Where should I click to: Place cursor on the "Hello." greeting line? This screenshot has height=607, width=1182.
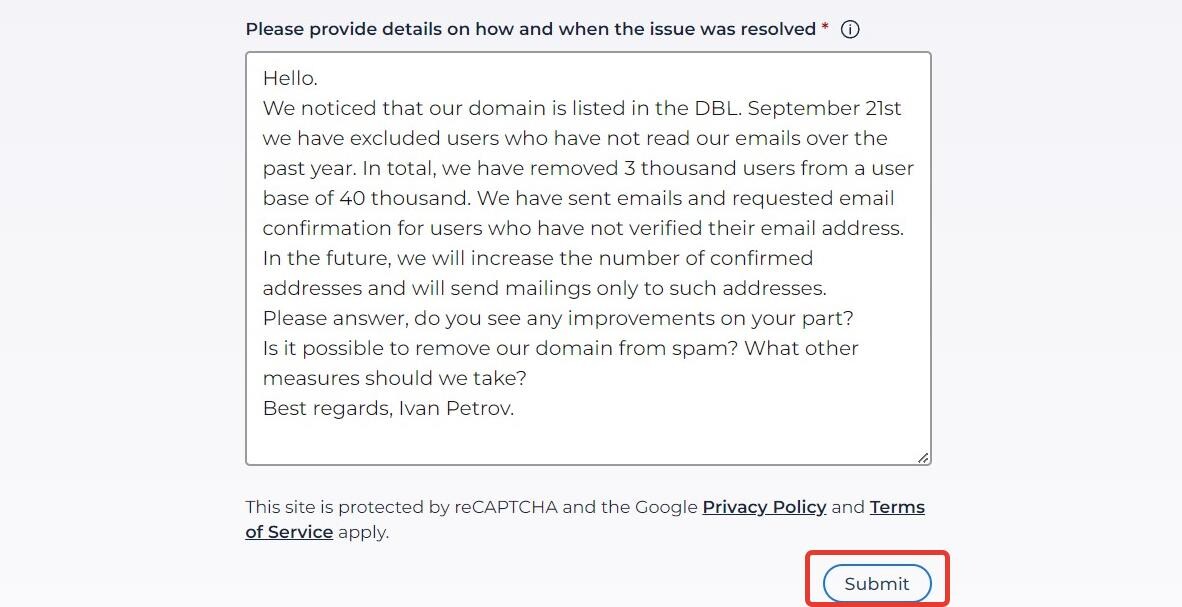pos(290,78)
